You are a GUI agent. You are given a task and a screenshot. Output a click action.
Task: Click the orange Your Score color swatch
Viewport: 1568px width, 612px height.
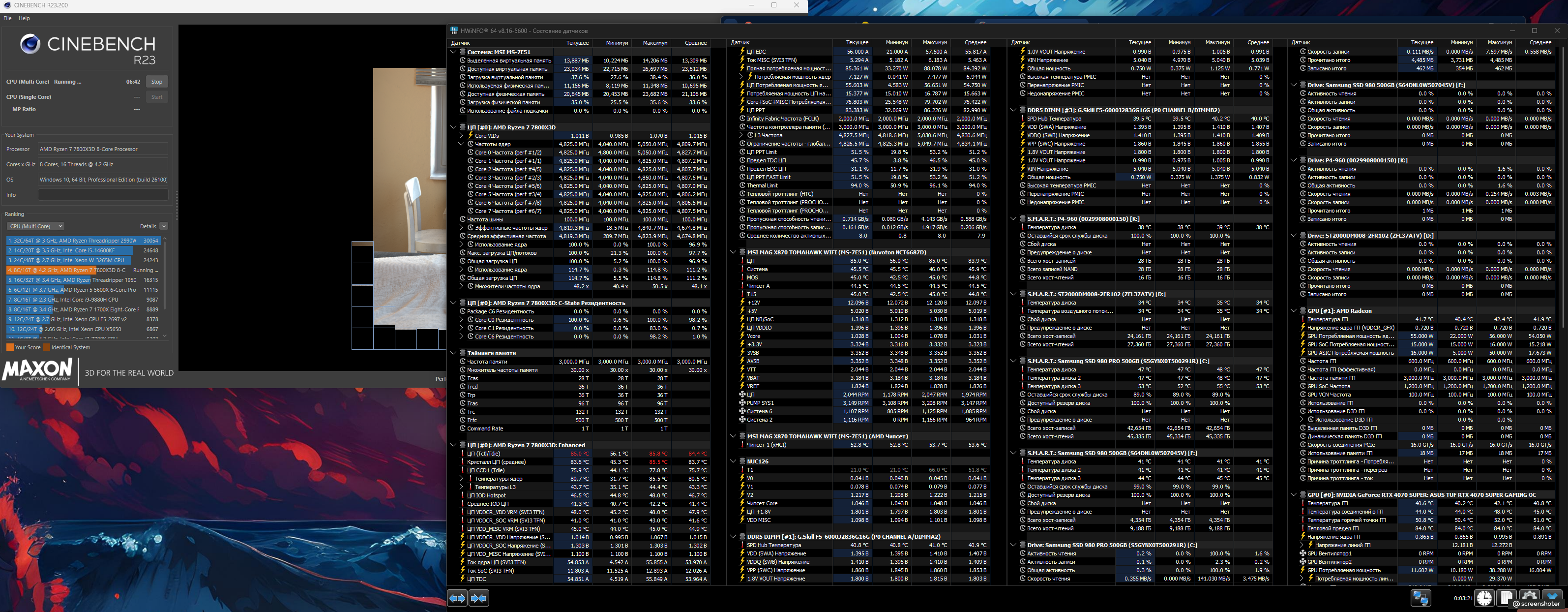[x=10, y=347]
